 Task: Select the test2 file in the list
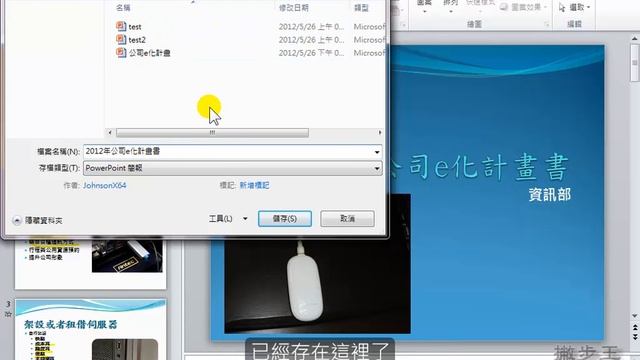(x=137, y=40)
